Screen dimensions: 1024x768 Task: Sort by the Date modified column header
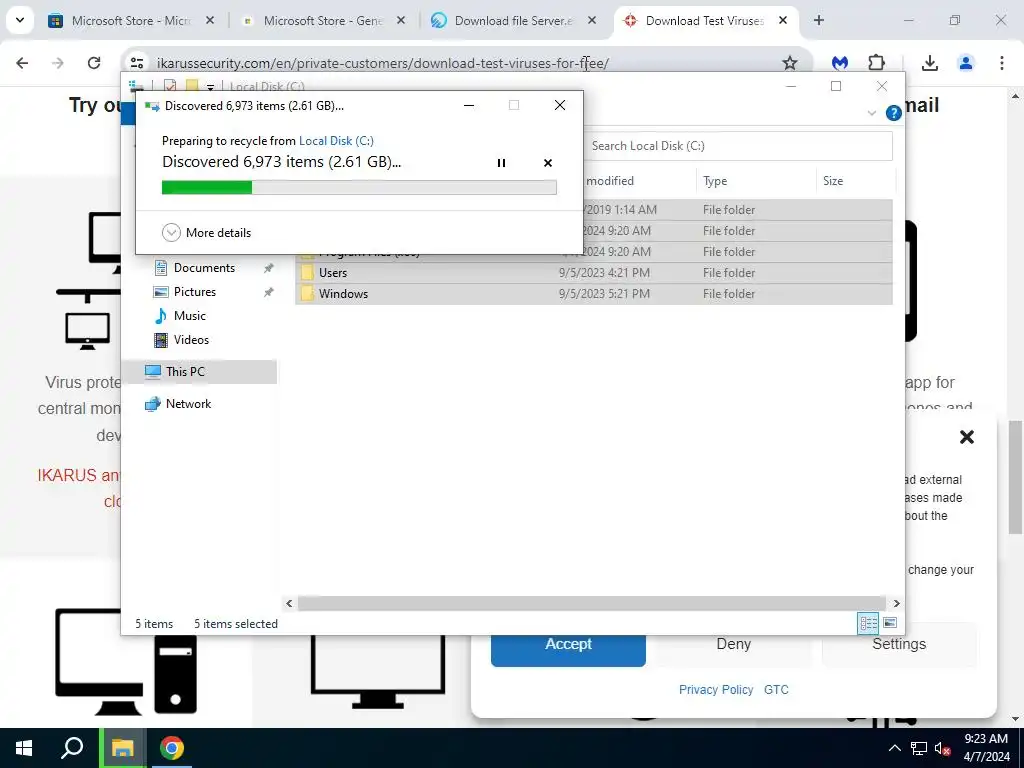point(637,181)
